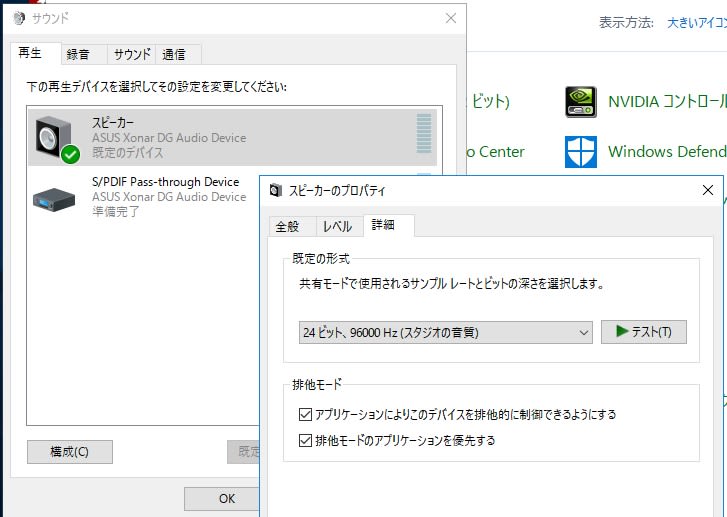Open the Windows Defender shield icon
Screen dimensions: 727x517
click(580, 152)
